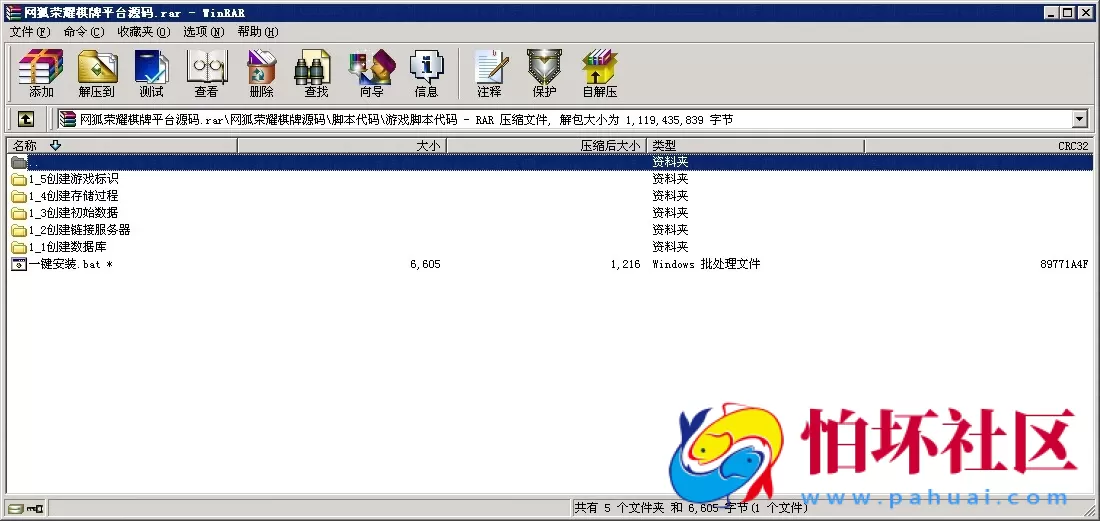Select the 1_1创建数据库 folder name
This screenshot has width=1100, height=521.
(x=68, y=248)
